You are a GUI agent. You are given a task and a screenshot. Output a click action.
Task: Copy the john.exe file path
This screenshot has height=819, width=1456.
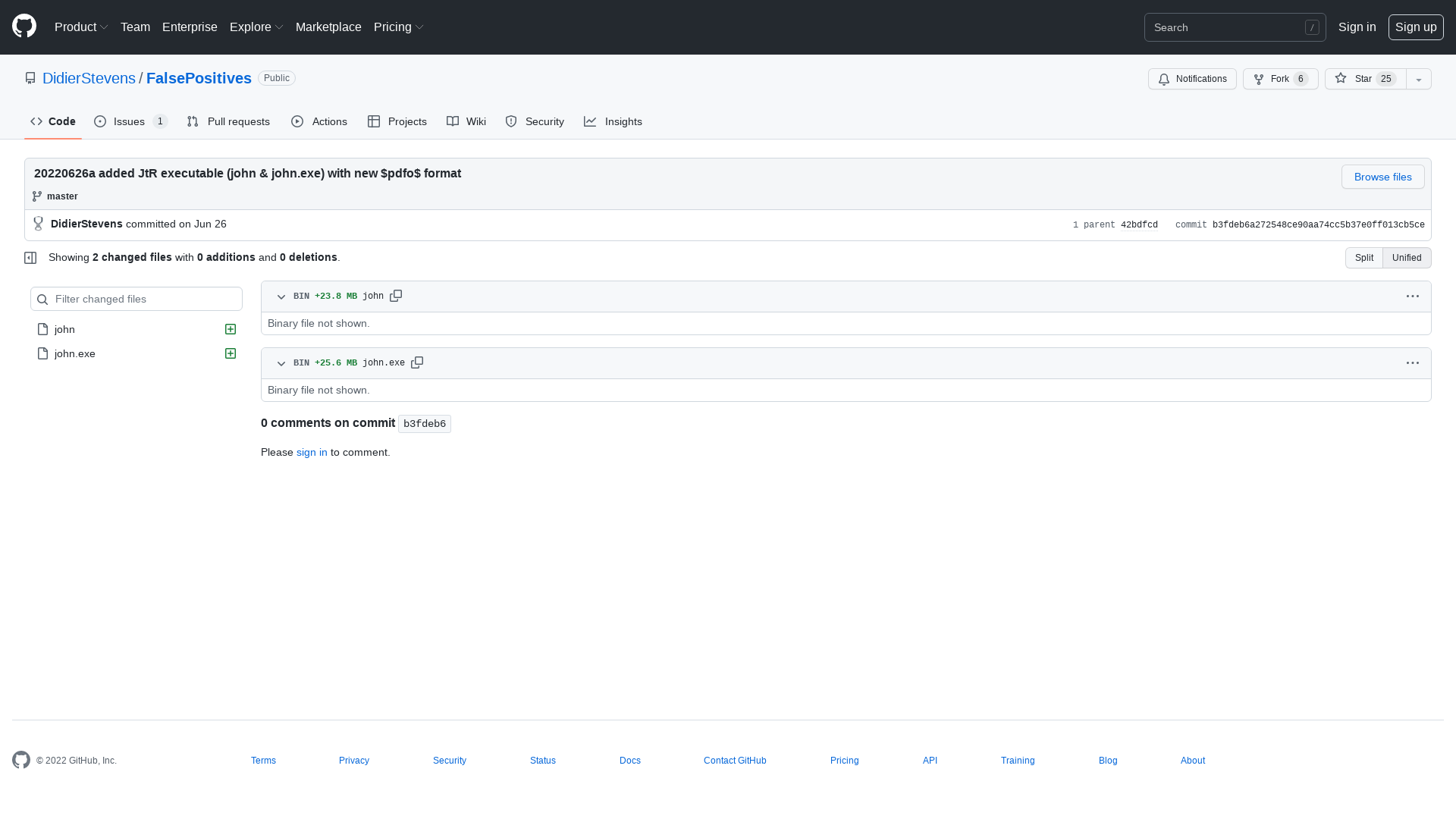[417, 362]
